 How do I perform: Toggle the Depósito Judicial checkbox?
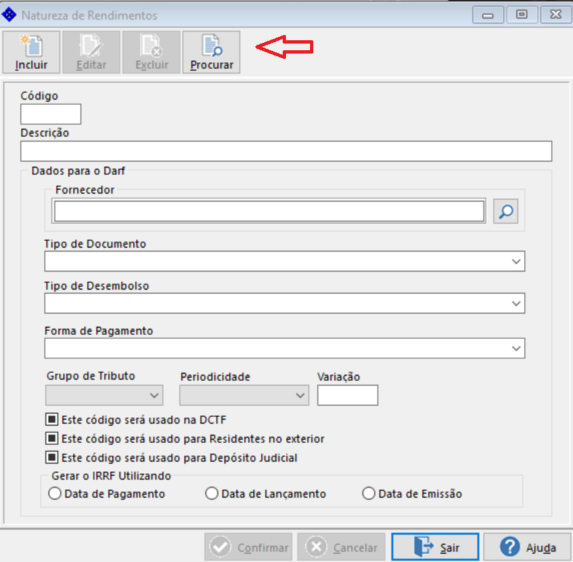tap(52, 457)
